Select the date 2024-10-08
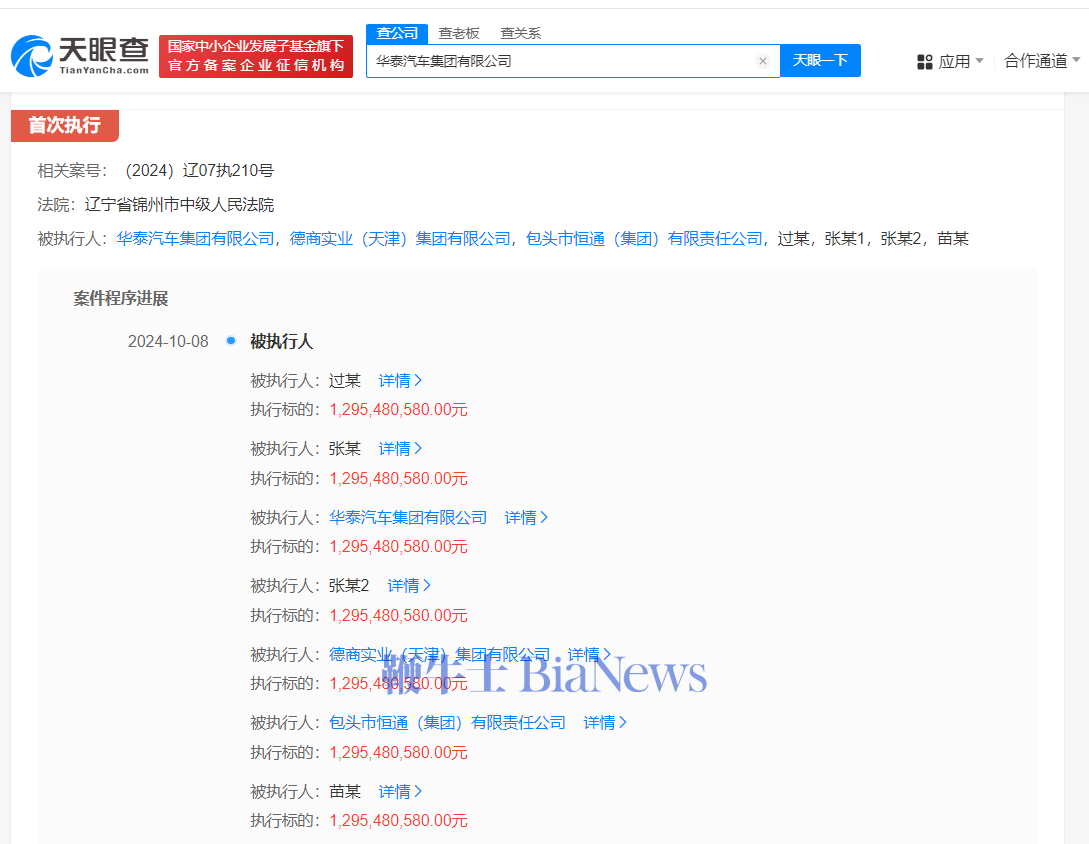 168,342
